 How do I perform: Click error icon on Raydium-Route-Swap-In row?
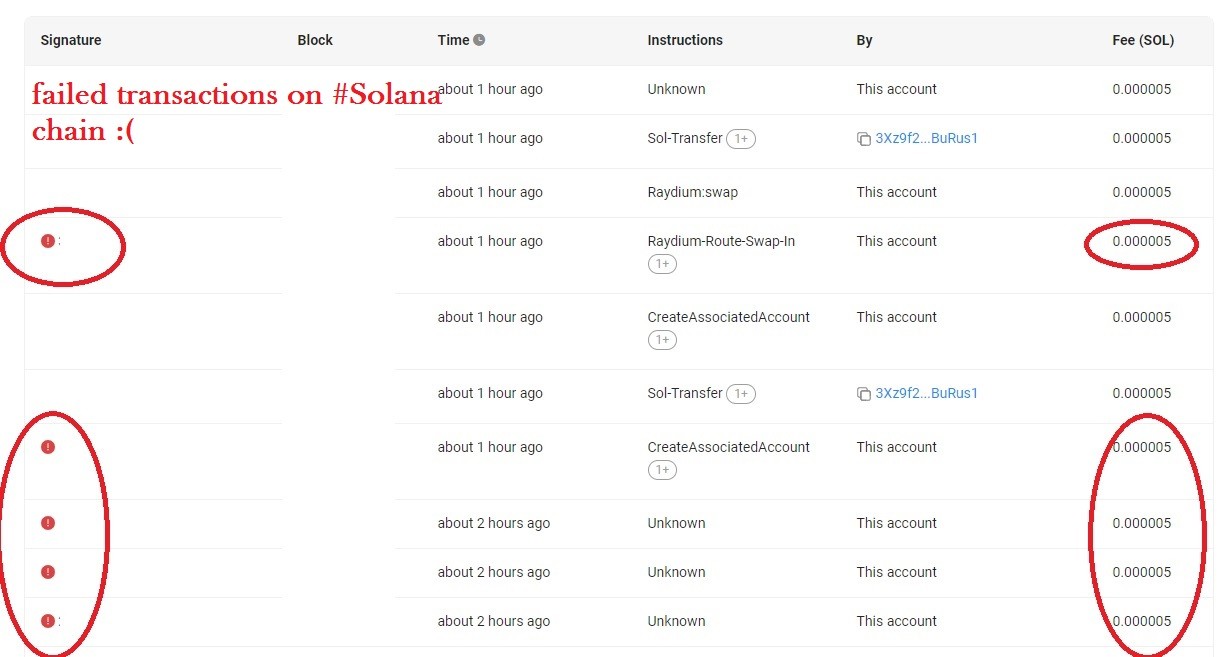[47, 241]
